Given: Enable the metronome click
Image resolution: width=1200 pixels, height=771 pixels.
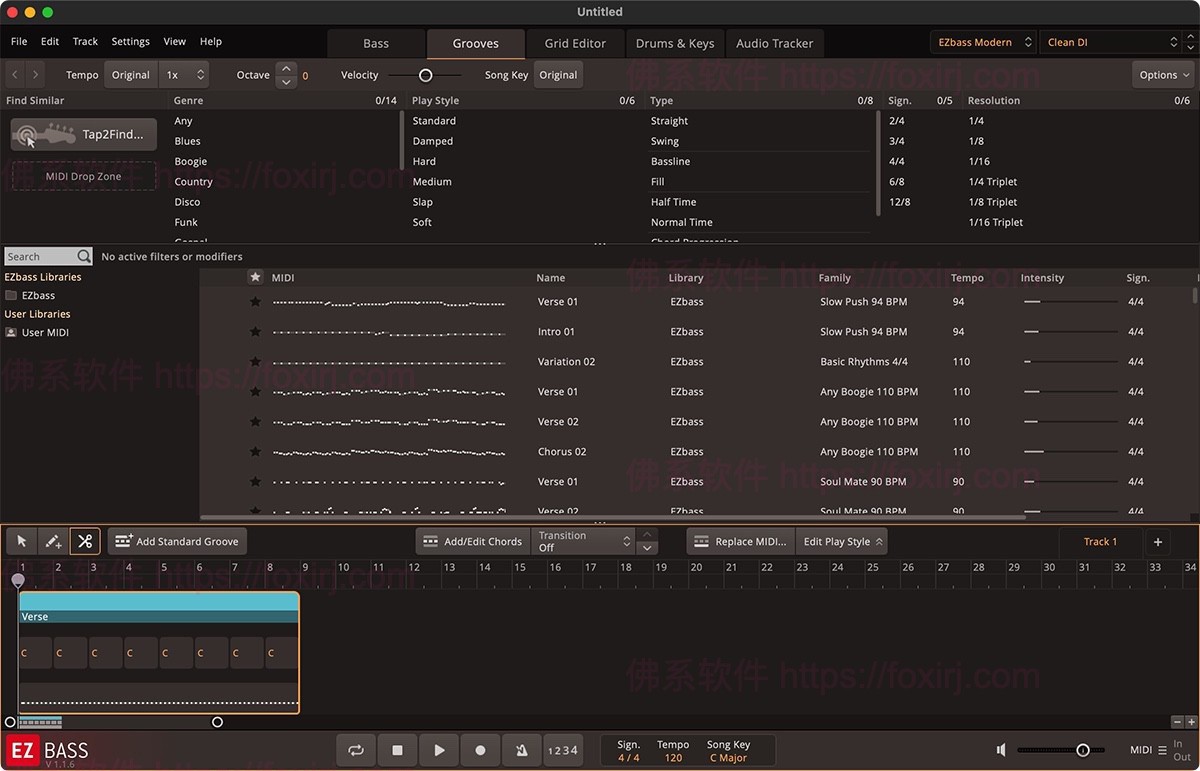Looking at the screenshot, I should [x=521, y=748].
